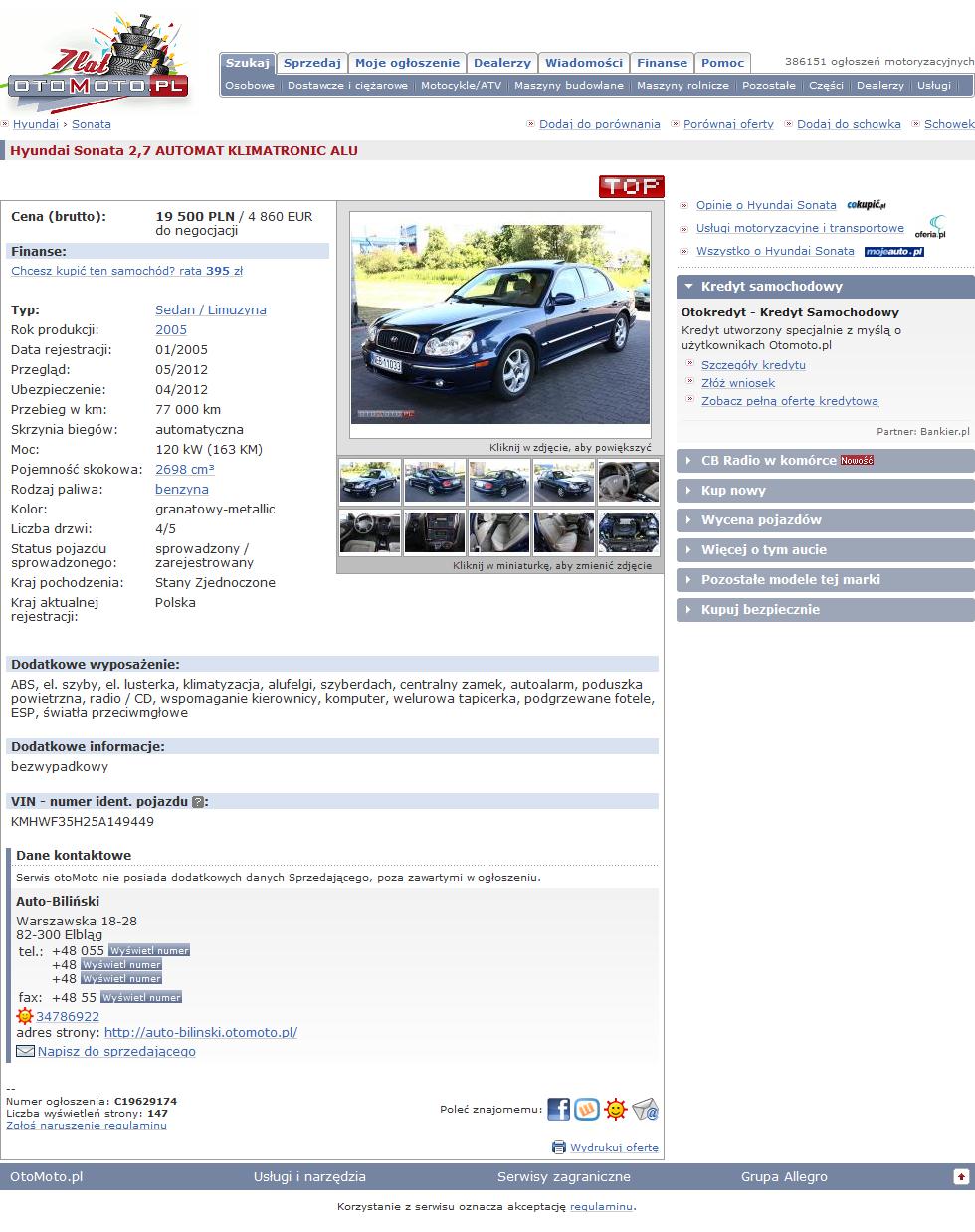The image size is (975, 1232).
Task: Click the Hyundai breadcrumb link
Action: [x=36, y=124]
